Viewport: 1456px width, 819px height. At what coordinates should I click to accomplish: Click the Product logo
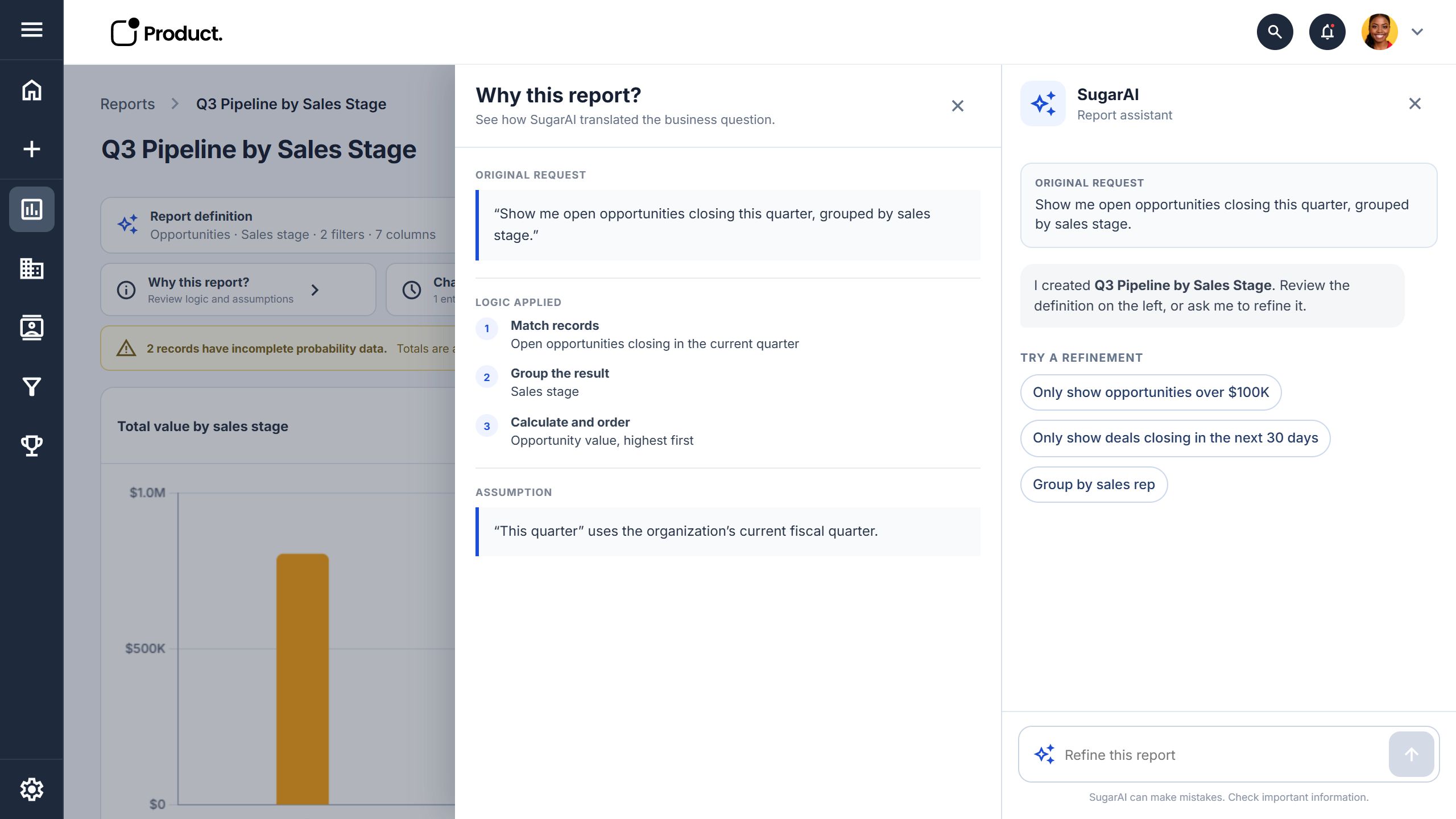click(166, 32)
